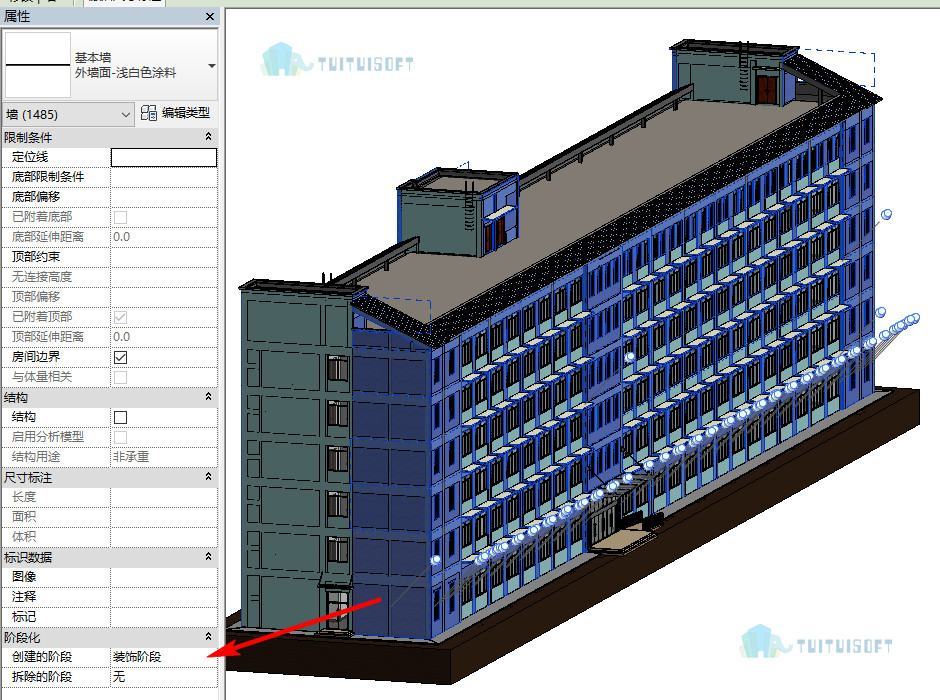Toggle the 房间边界 checkbox

pos(120,357)
